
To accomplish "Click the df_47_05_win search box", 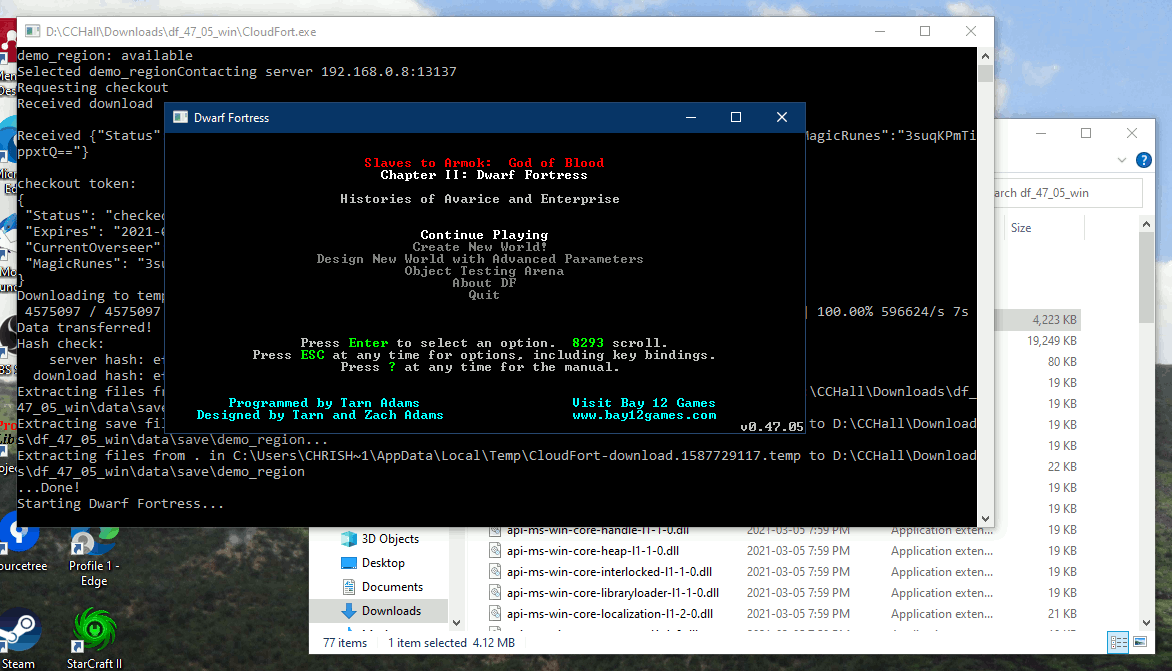I will pos(1068,192).
